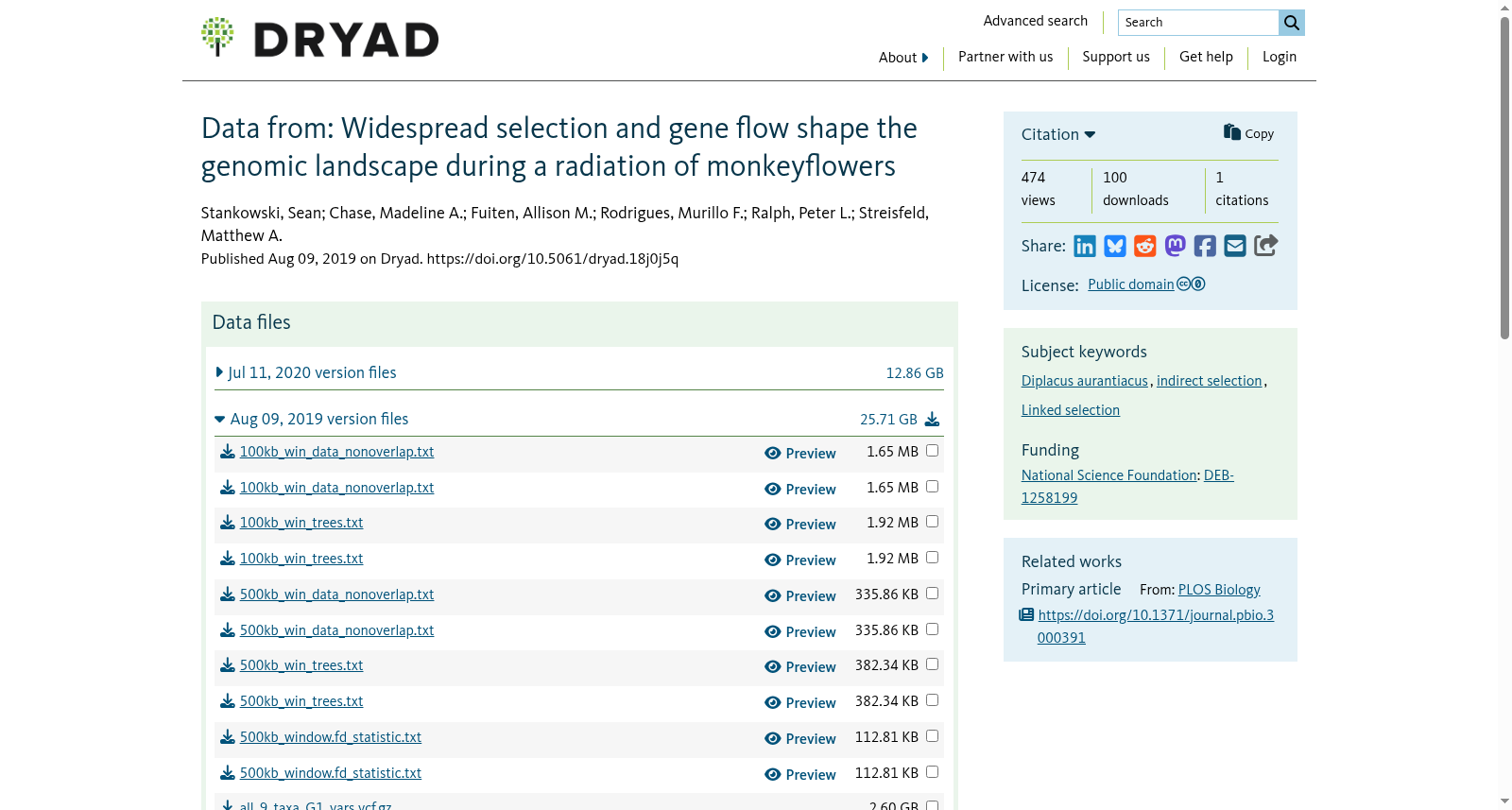The image size is (1512, 810).
Task: Click the article icon beside the primary article DOI
Action: (x=1026, y=615)
